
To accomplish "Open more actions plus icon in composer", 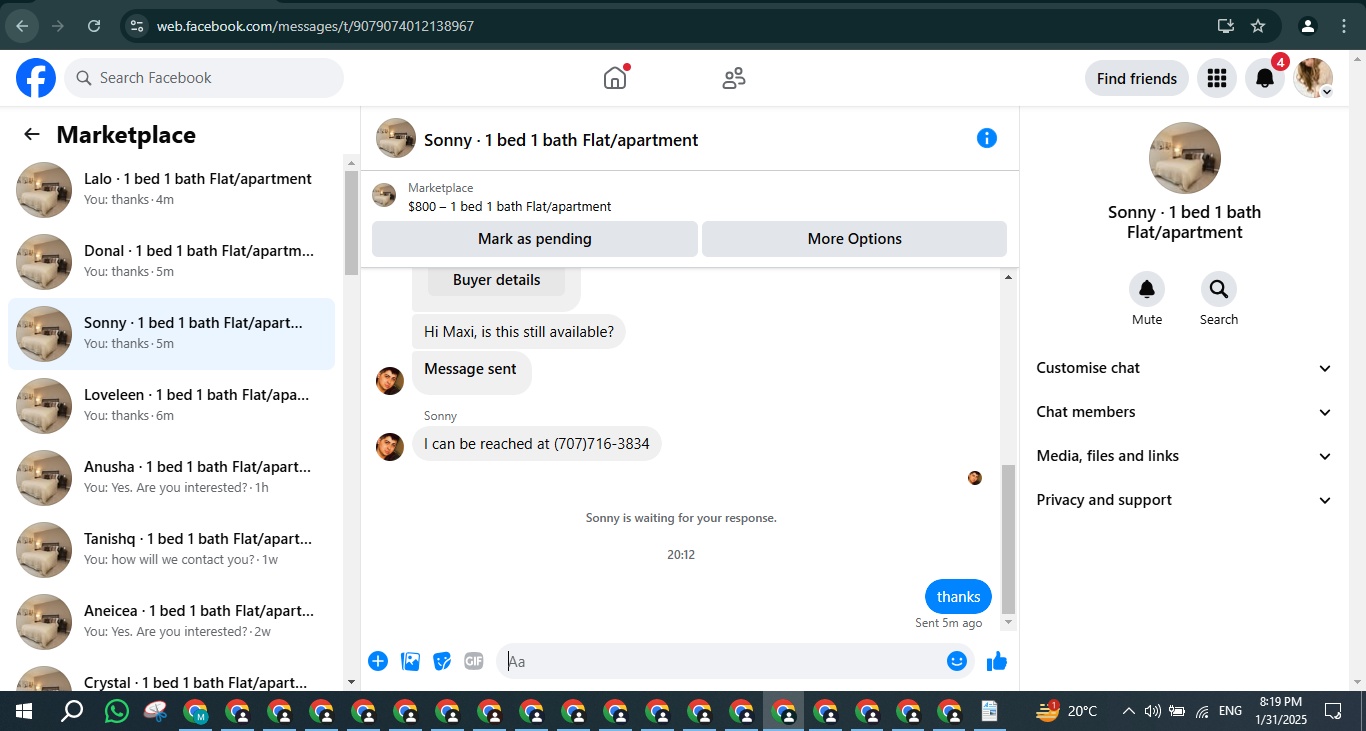I will coord(378,661).
